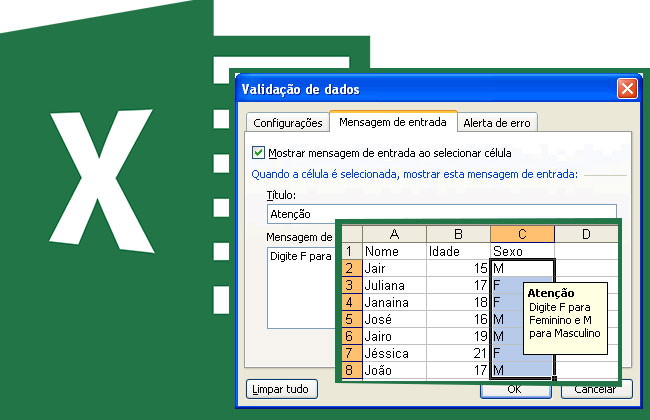Click João's age cell showing 17
Image resolution: width=650 pixels, height=420 pixels.
tap(458, 370)
